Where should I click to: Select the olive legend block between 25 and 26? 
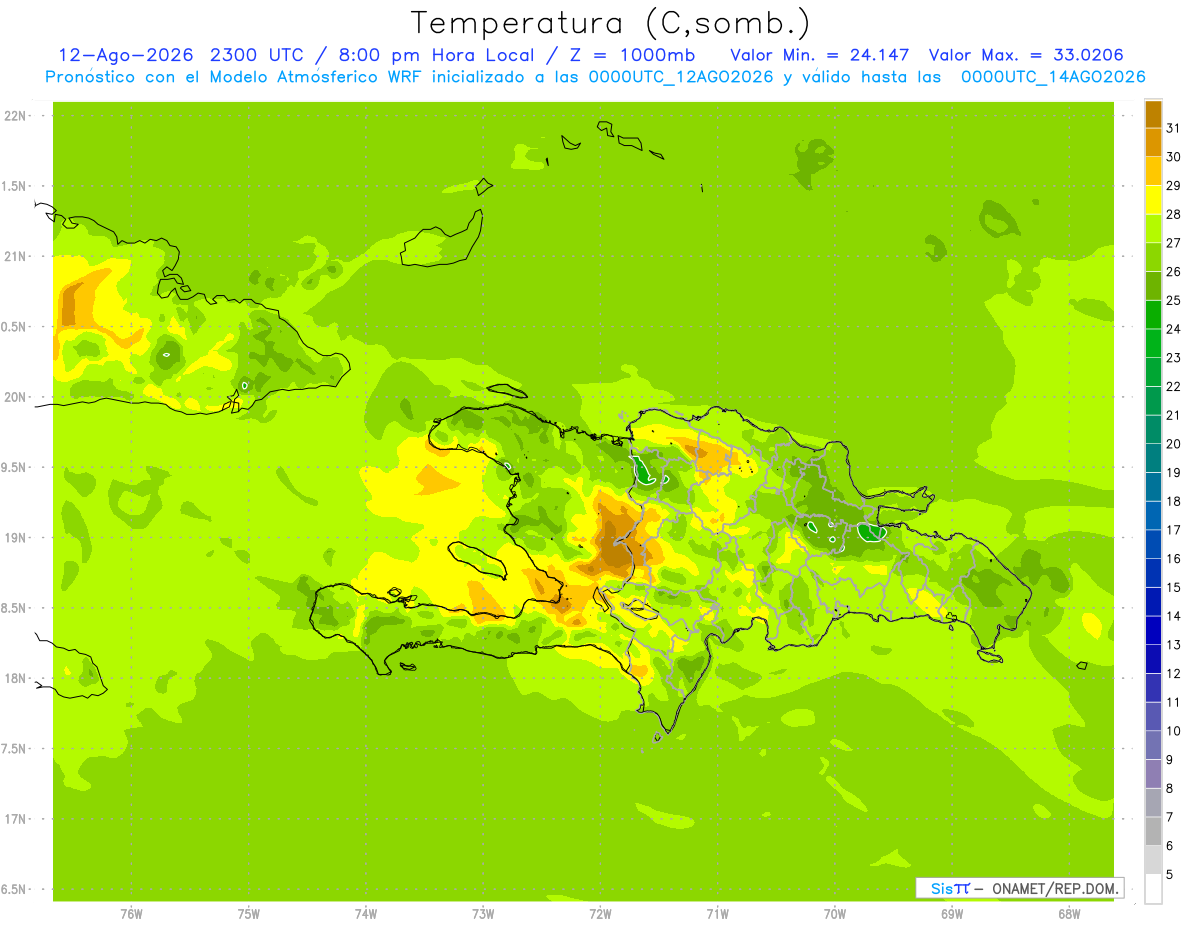click(1153, 286)
